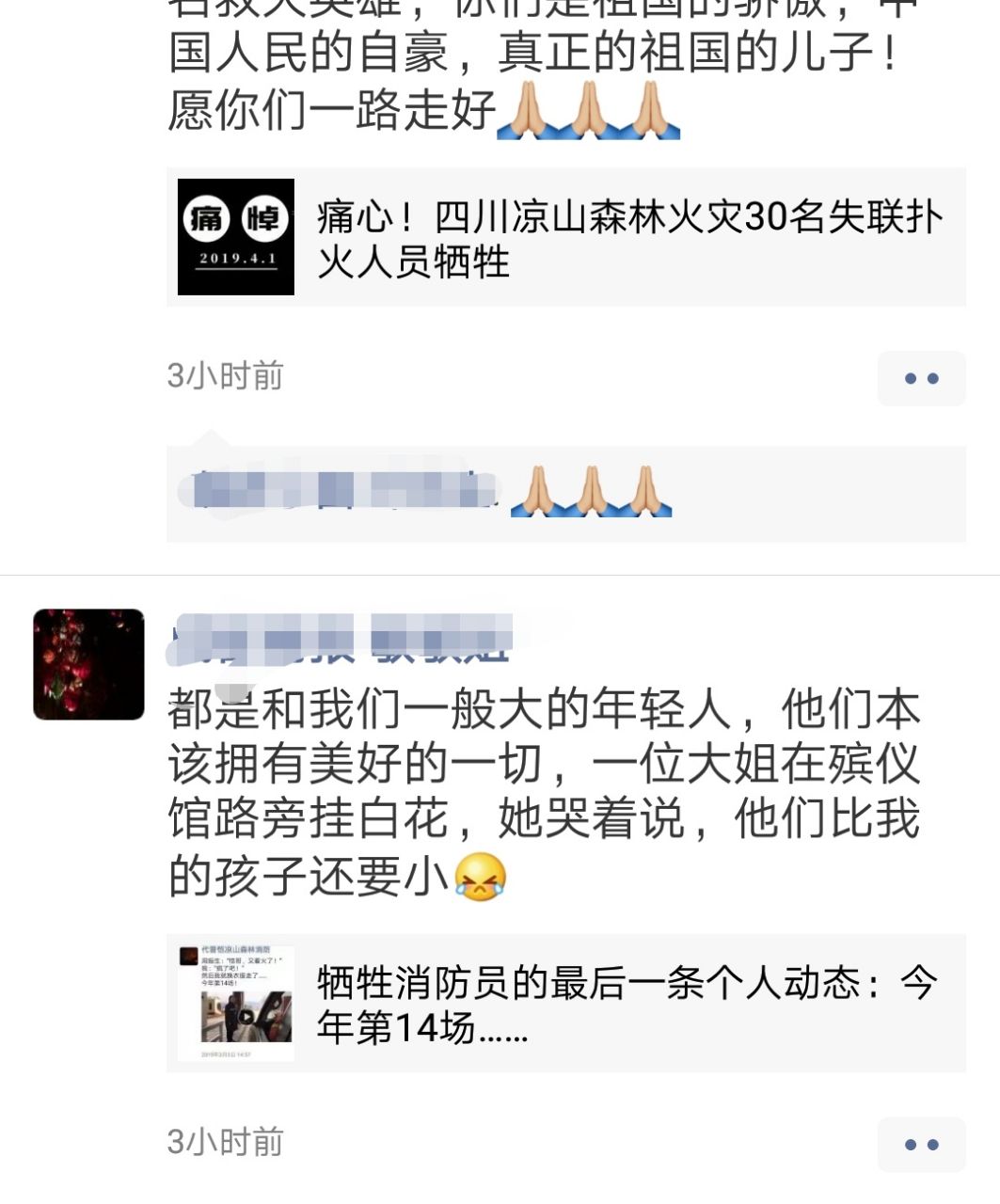1000x1204 pixels.
Task: Tap the 3小时前 timestamp under first post
Action: click(225, 375)
